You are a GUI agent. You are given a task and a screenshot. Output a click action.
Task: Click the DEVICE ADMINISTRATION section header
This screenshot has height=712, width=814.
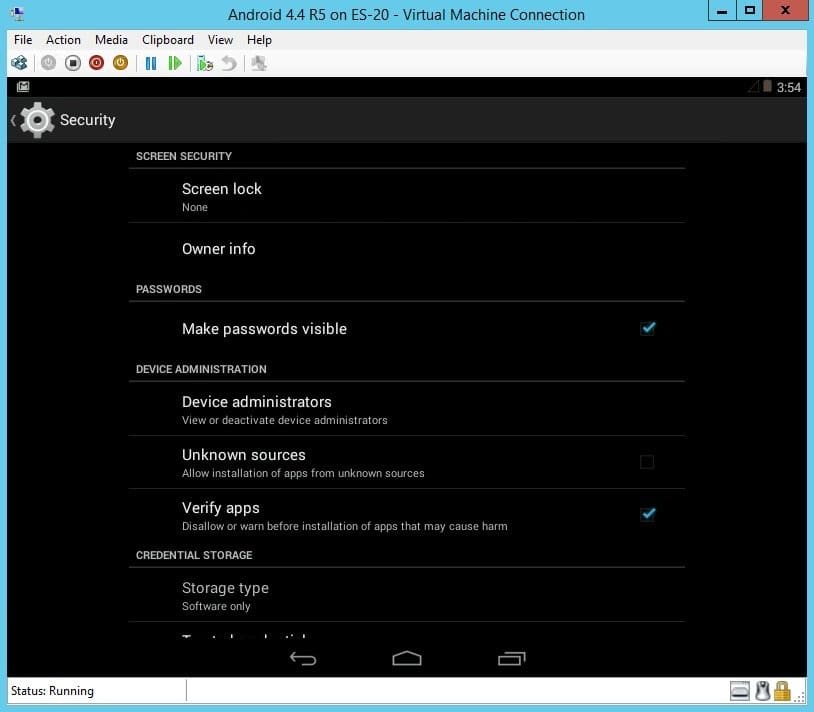[201, 369]
